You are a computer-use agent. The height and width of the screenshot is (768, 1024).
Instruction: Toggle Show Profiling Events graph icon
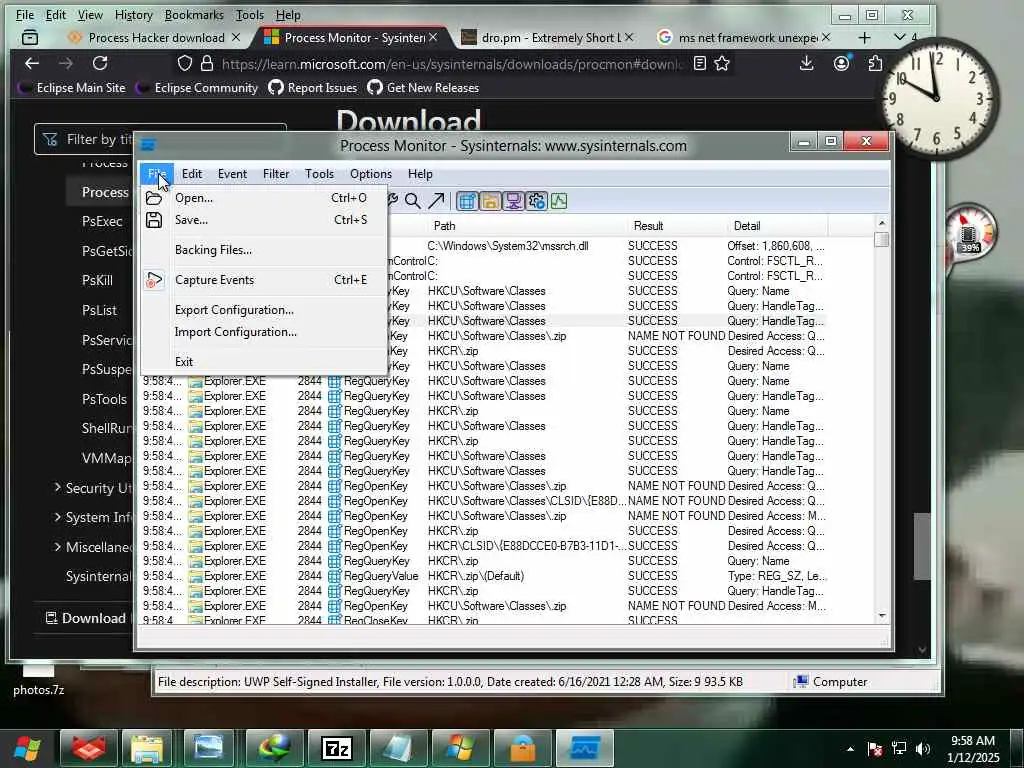[559, 201]
